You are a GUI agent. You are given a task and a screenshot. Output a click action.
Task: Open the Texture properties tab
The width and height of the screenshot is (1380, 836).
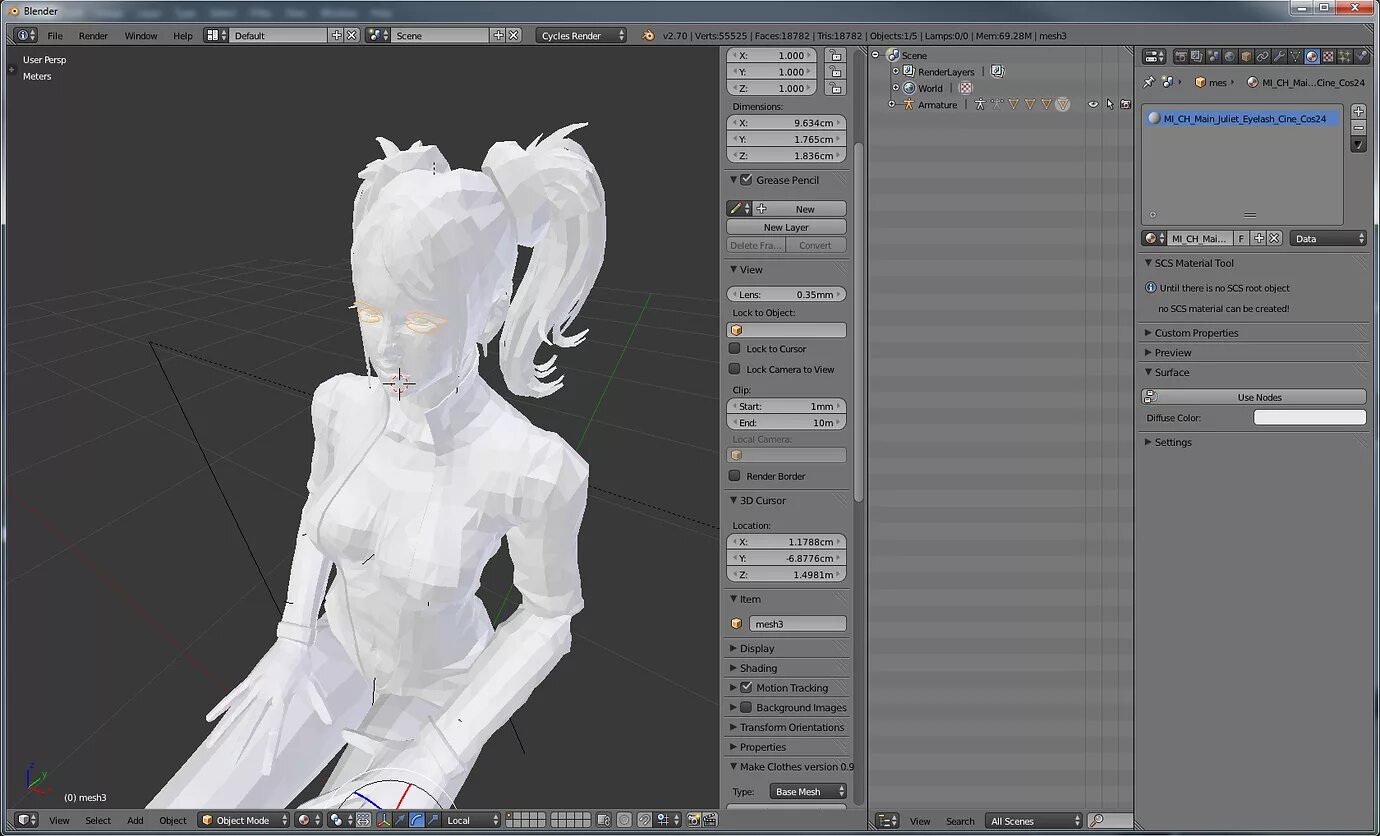[x=1328, y=57]
